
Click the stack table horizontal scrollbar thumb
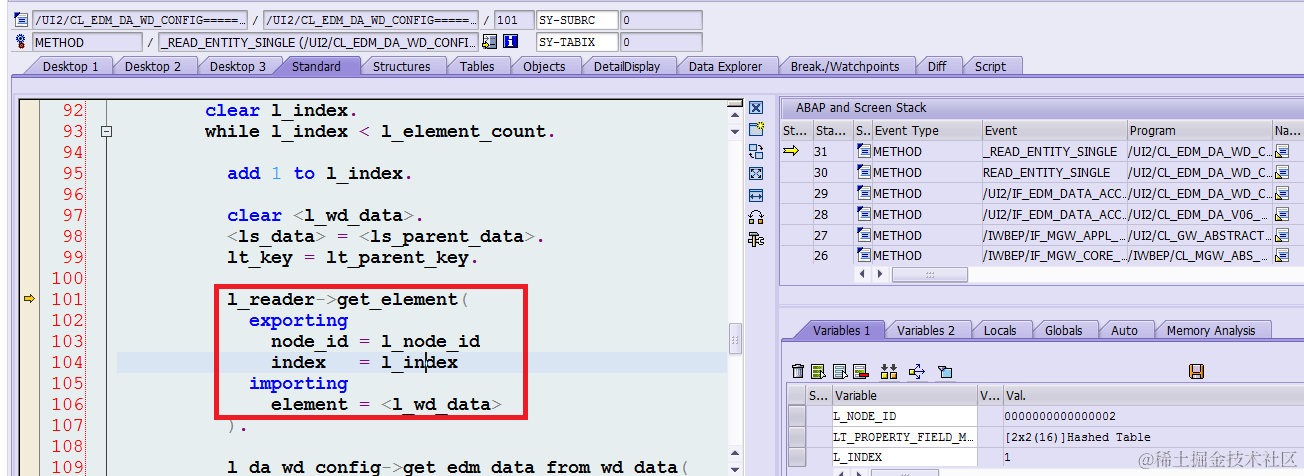point(930,274)
